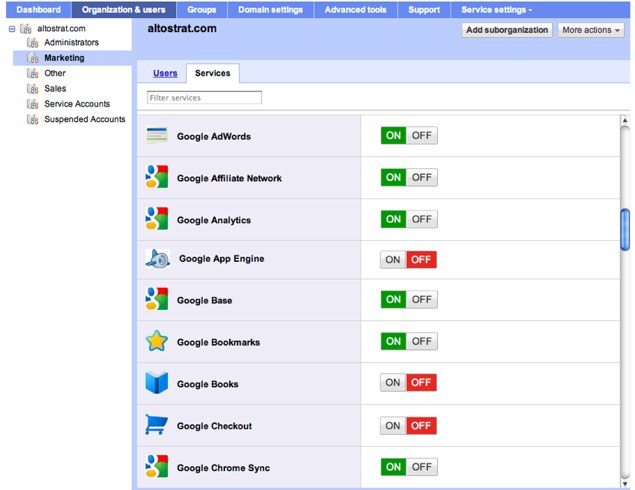This screenshot has height=490, width=635.
Task: Select Suspended Accounts in organization tree
Action: tap(85, 119)
